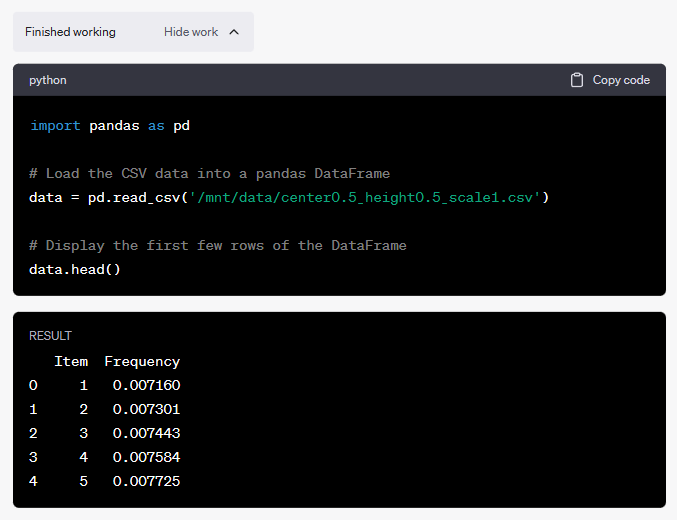Select the Finished working status text
Image resolution: width=677 pixels, height=520 pixels.
(x=70, y=32)
